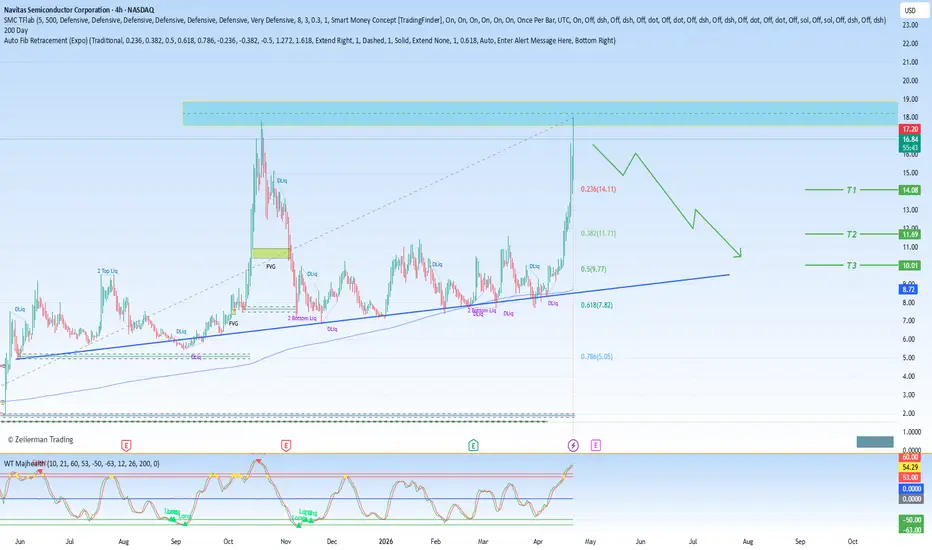The width and height of the screenshot is (932, 550).
Task: Click the 0.786(5.05) Fibonacci level label
Action: (x=596, y=357)
